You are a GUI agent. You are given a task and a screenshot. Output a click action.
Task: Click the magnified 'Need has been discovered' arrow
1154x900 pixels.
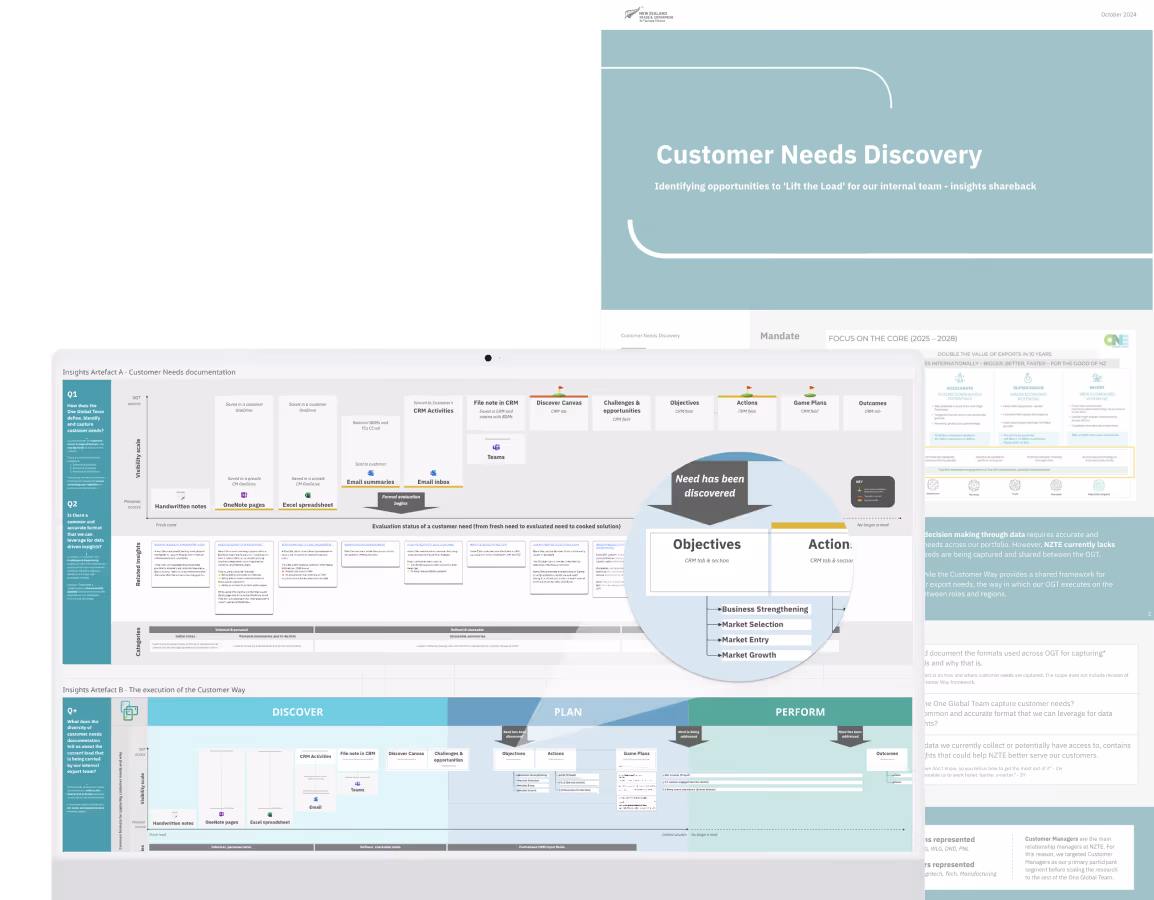(x=709, y=491)
